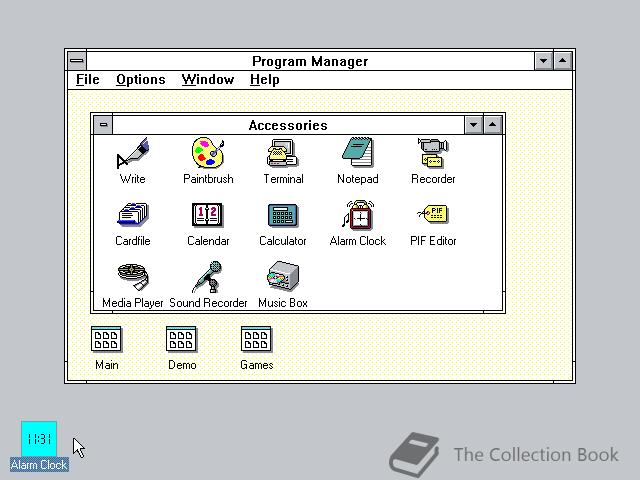Open the File menu

(87, 80)
